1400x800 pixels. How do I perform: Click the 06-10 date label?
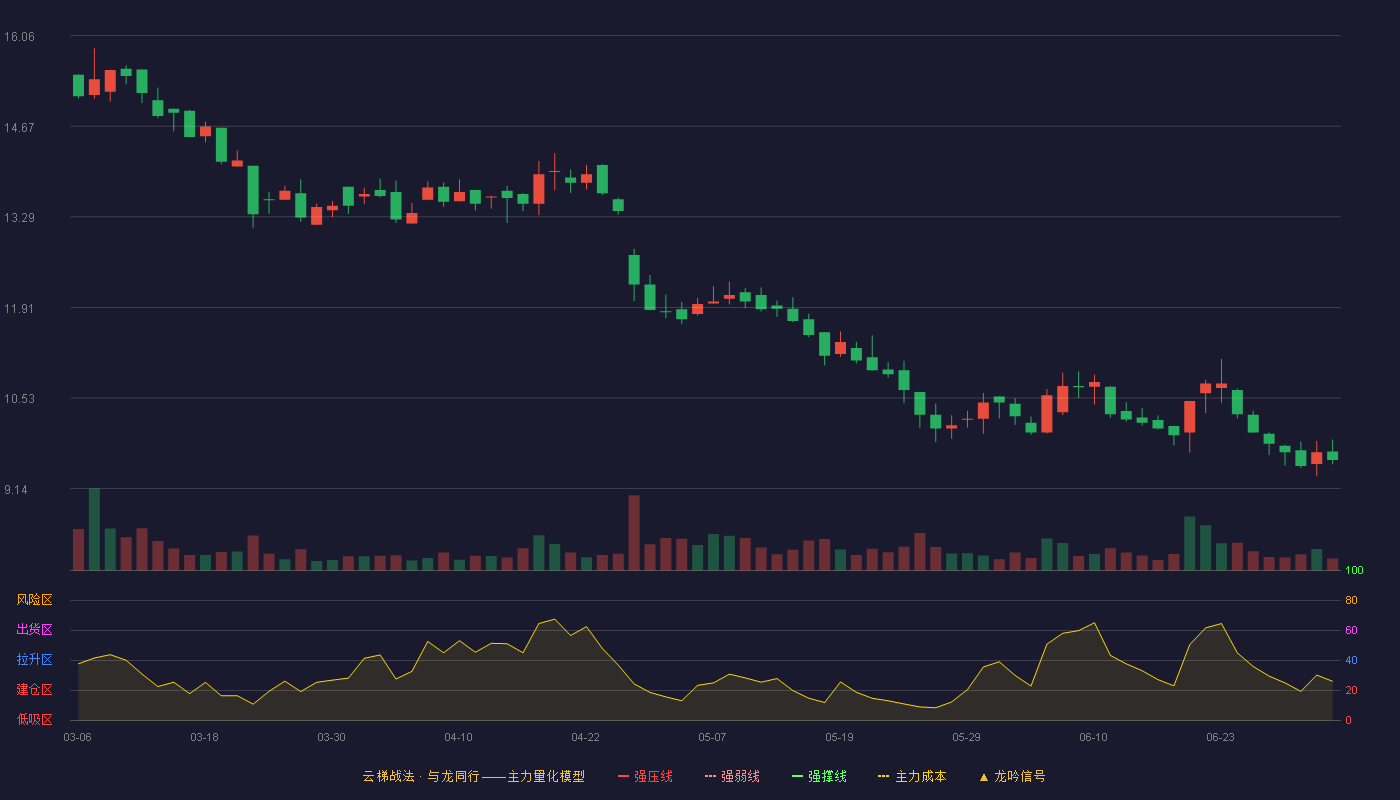click(1093, 737)
